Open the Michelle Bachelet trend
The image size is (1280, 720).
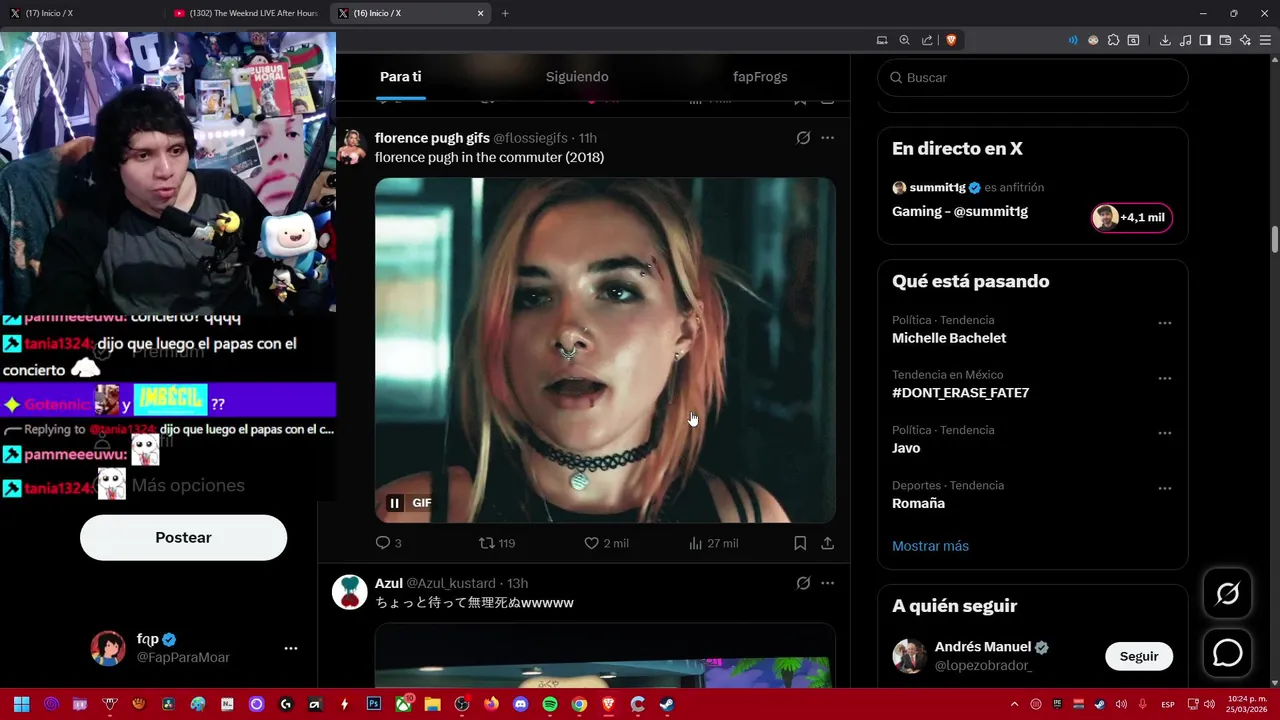pyautogui.click(x=949, y=338)
